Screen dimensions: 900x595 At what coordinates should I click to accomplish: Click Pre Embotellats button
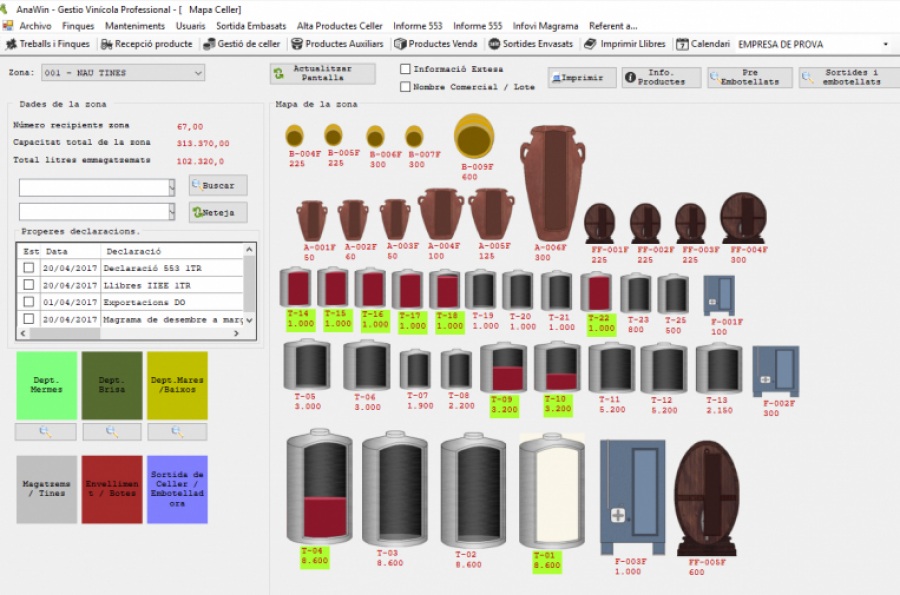(x=750, y=77)
